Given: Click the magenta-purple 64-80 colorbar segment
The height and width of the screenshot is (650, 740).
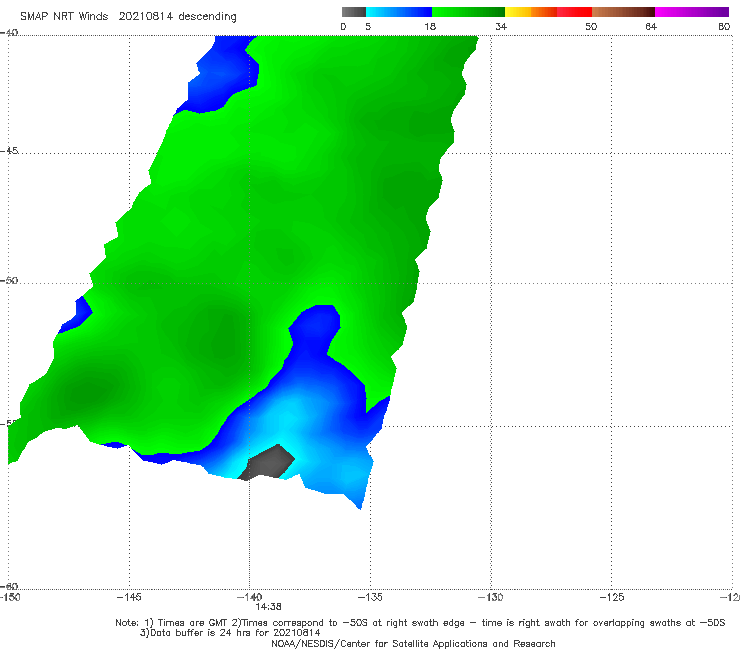Looking at the screenshot, I should pos(692,12).
